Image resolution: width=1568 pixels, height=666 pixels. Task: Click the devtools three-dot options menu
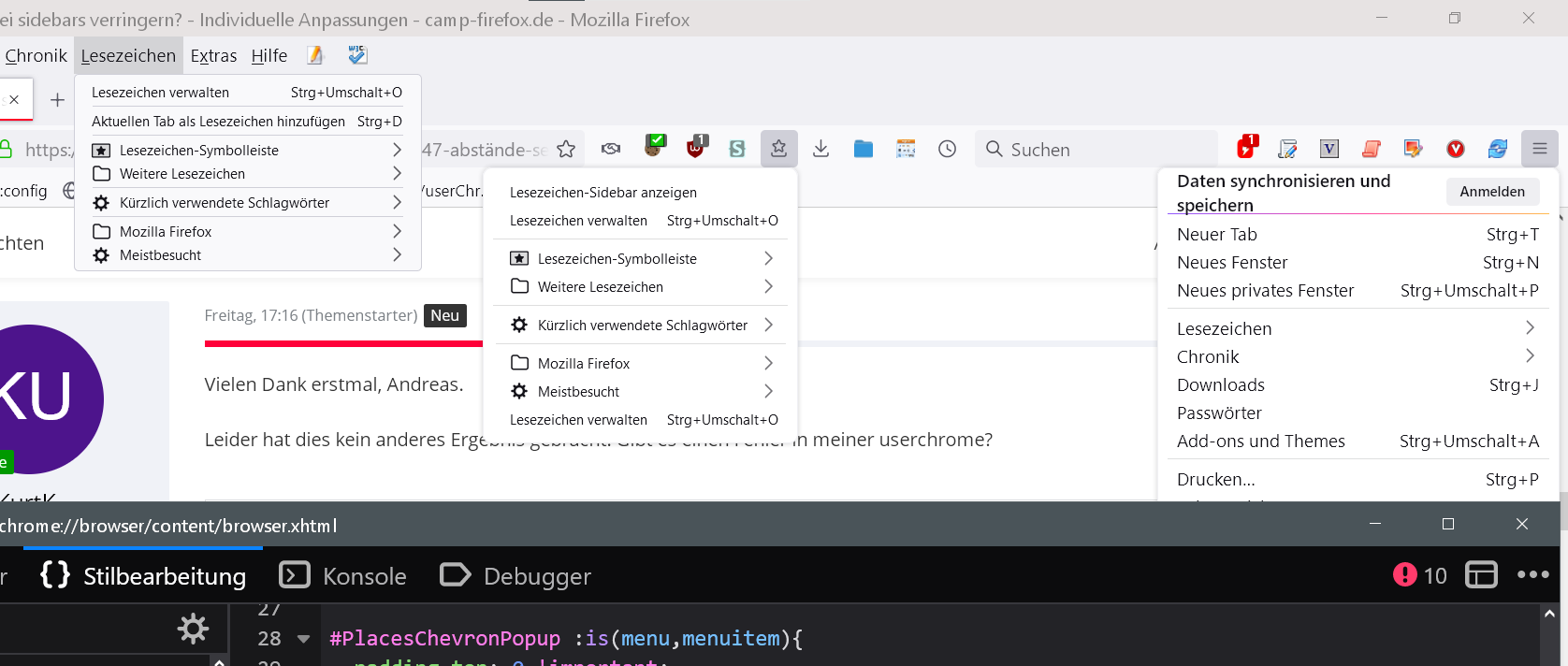(x=1532, y=574)
